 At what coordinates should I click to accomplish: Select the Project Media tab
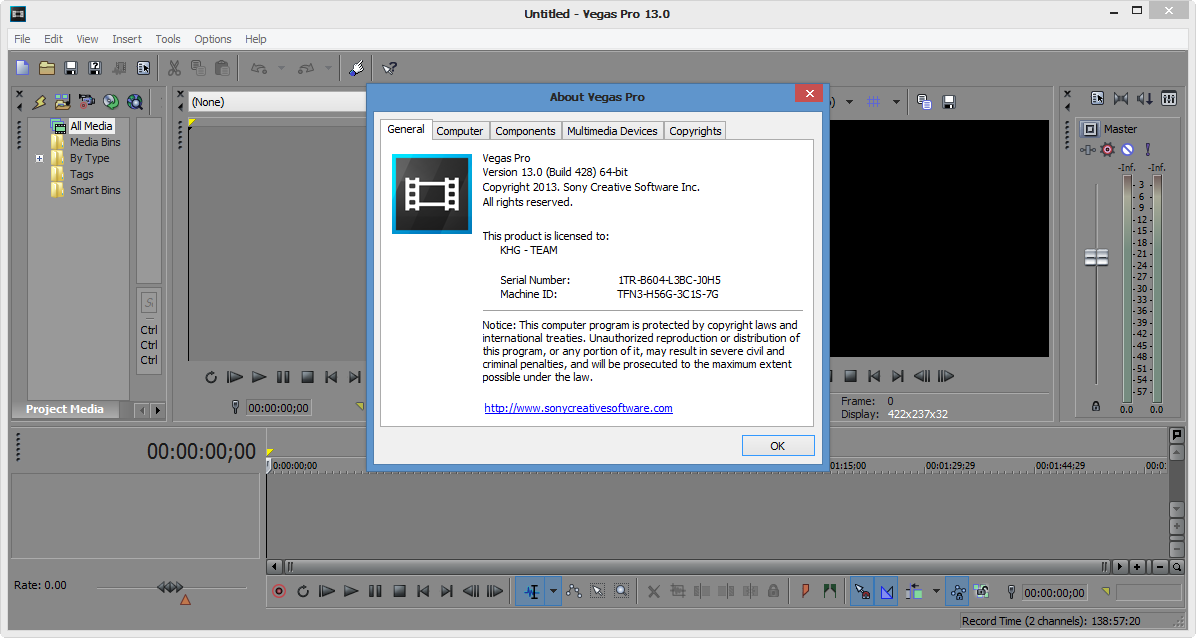[x=65, y=409]
